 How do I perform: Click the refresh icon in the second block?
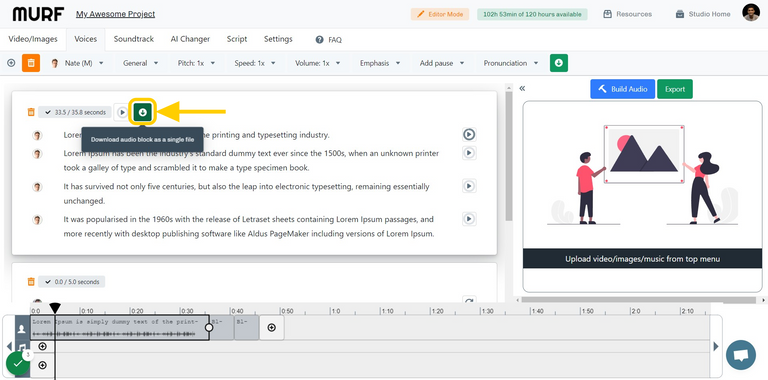[469, 300]
